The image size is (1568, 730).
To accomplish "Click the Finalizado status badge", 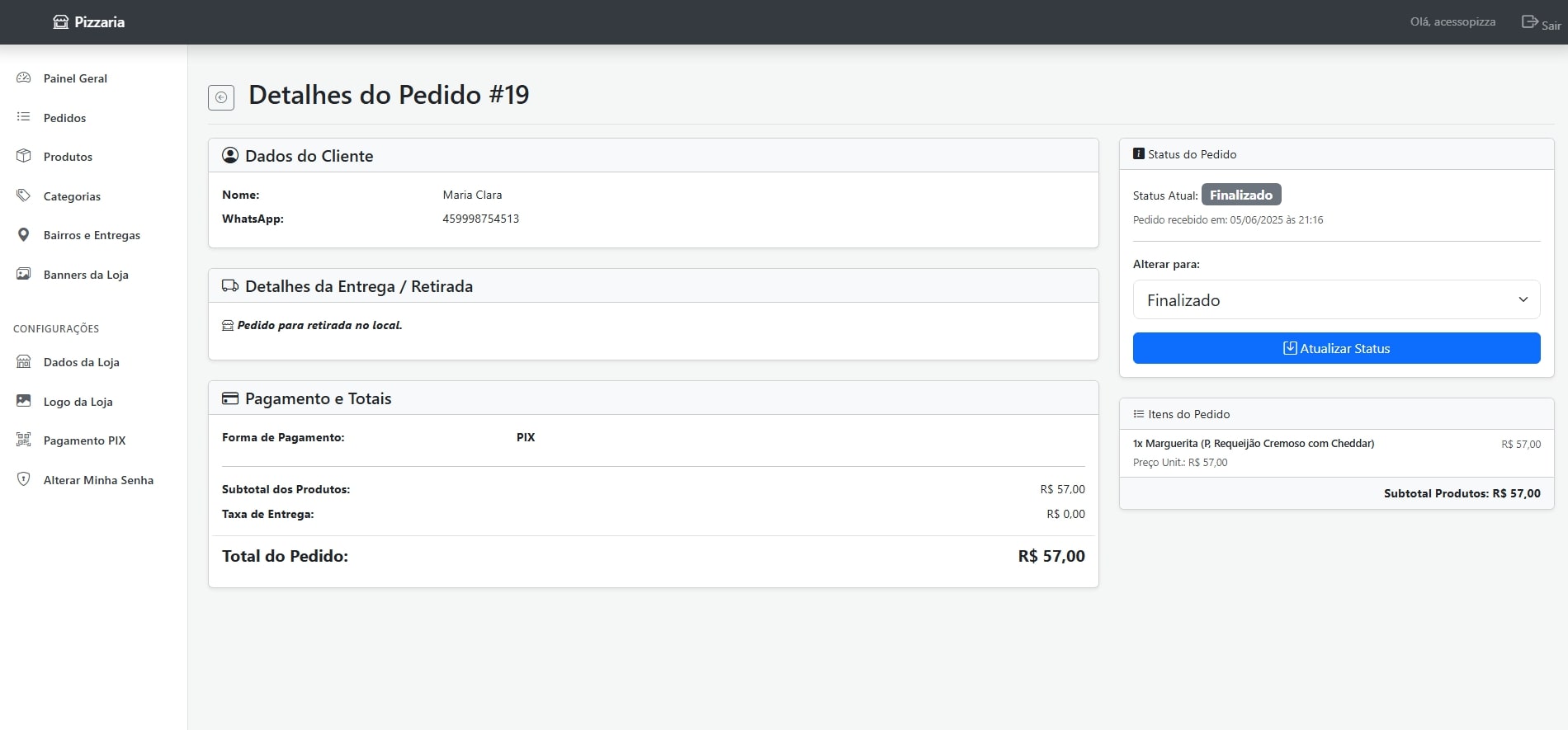I will [1240, 195].
